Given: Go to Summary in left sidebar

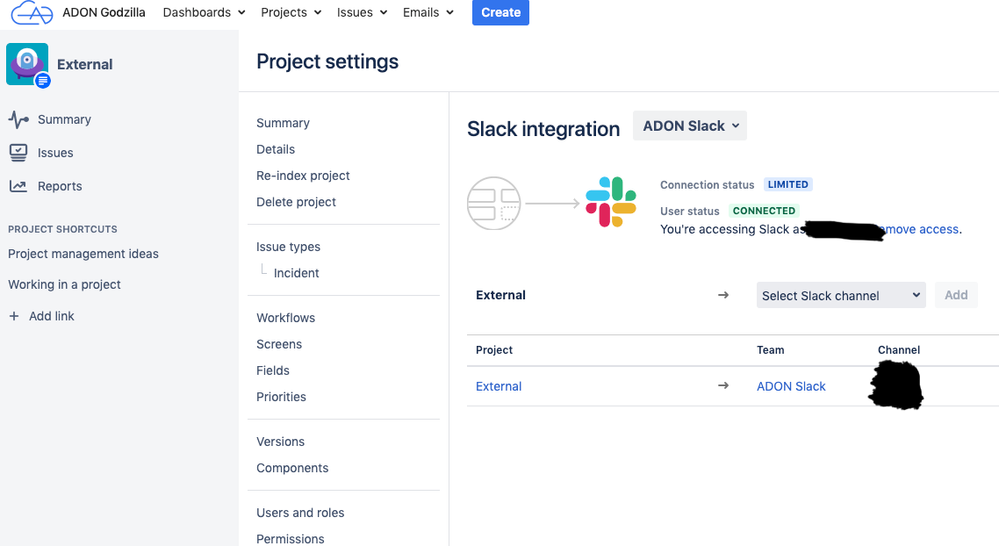Looking at the screenshot, I should click(64, 119).
